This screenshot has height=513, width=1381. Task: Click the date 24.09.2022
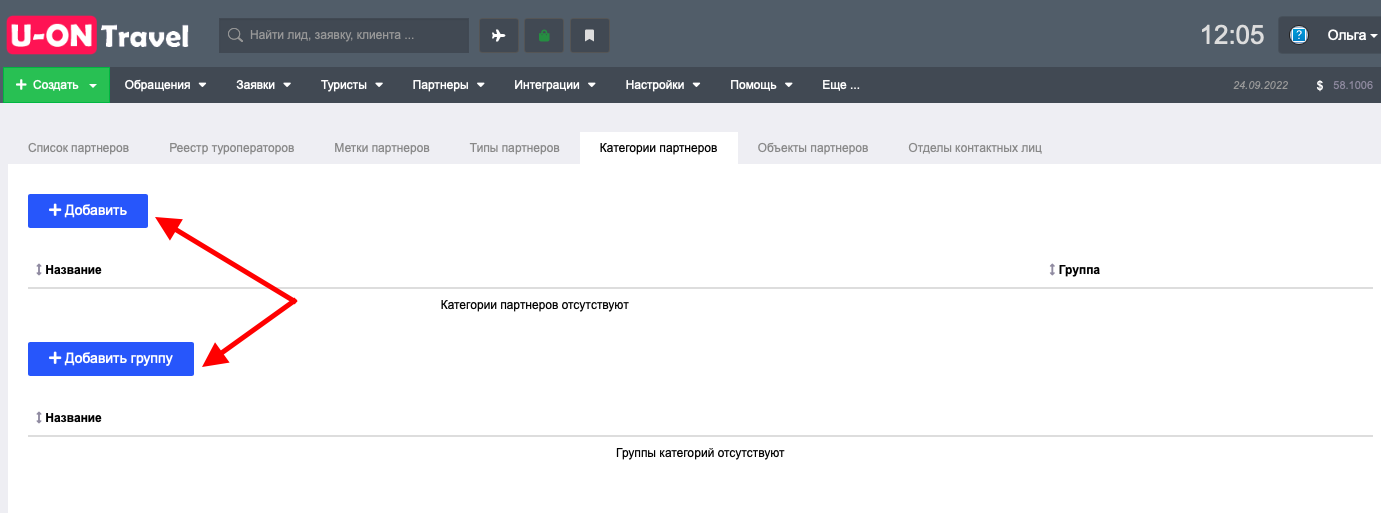[x=1262, y=86]
